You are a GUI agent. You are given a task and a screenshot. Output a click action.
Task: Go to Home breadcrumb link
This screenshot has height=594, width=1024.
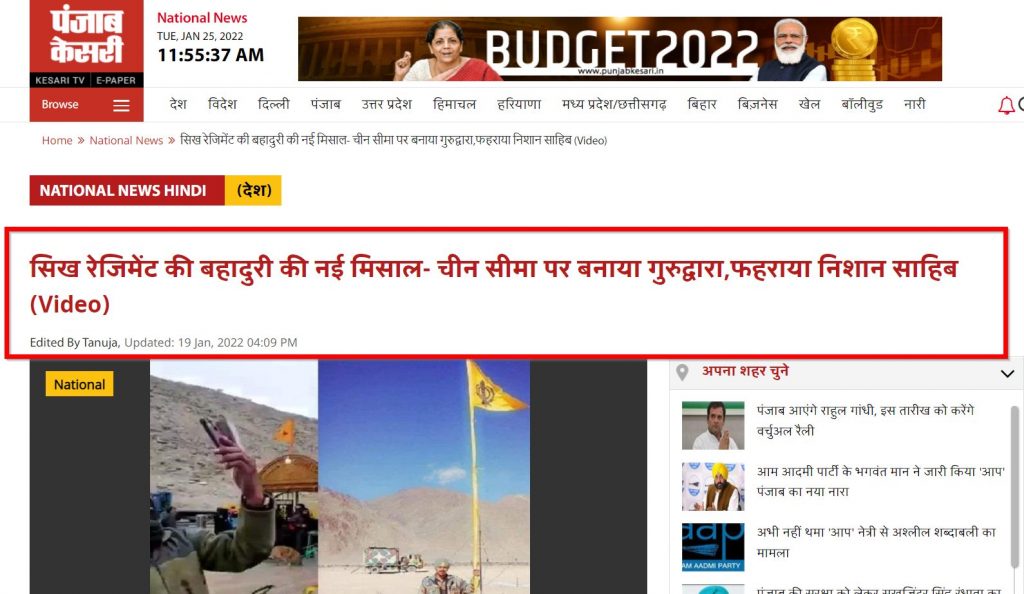point(57,140)
